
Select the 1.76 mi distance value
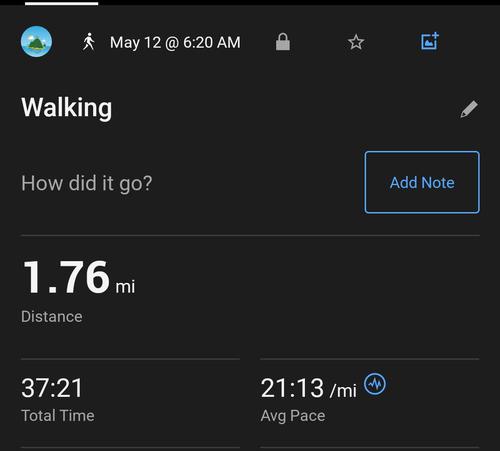[x=79, y=277]
